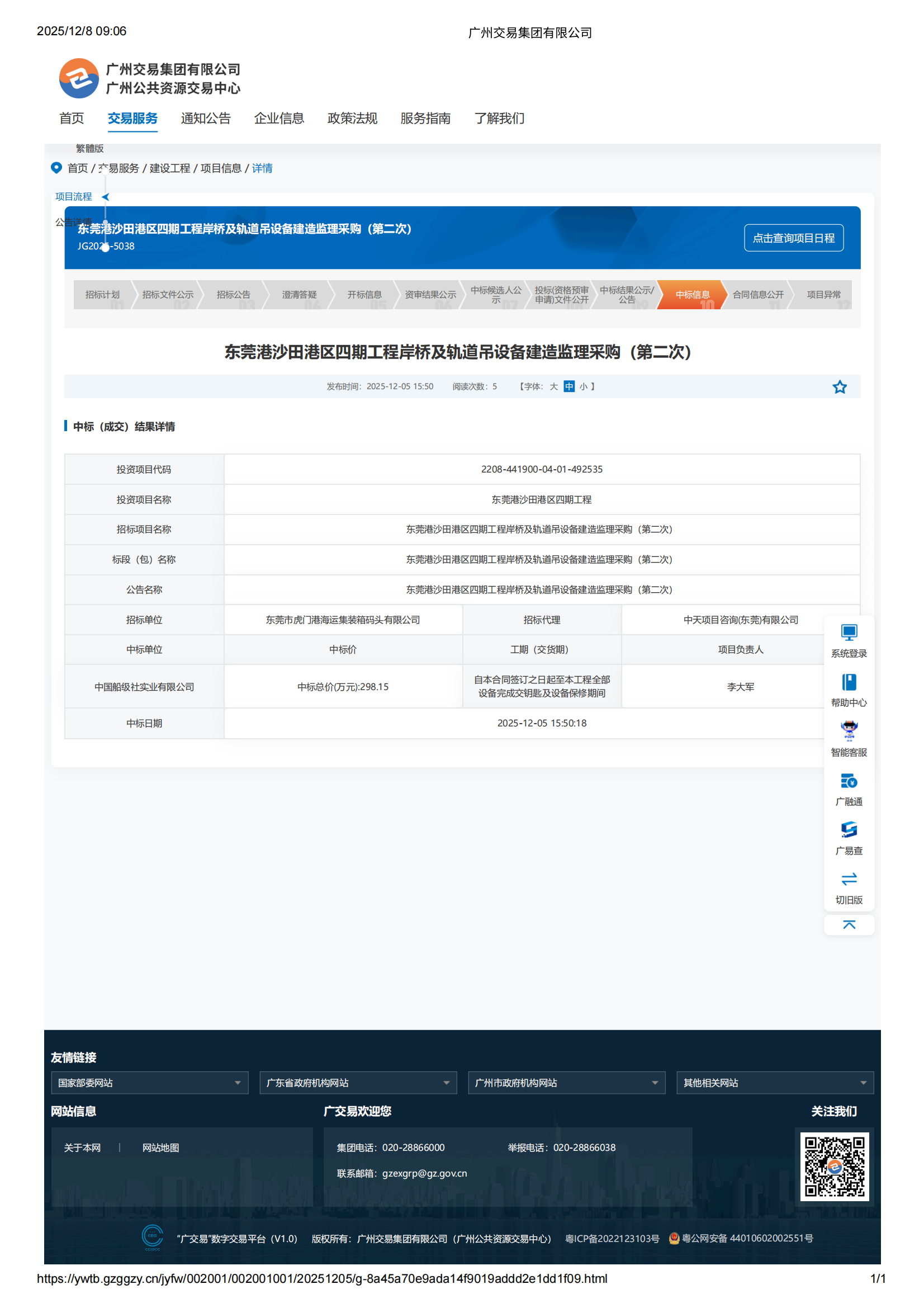Image resolution: width=924 pixels, height=1308 pixels.
Task: Expand the 国家部委网站 dropdown
Action: tap(149, 1083)
